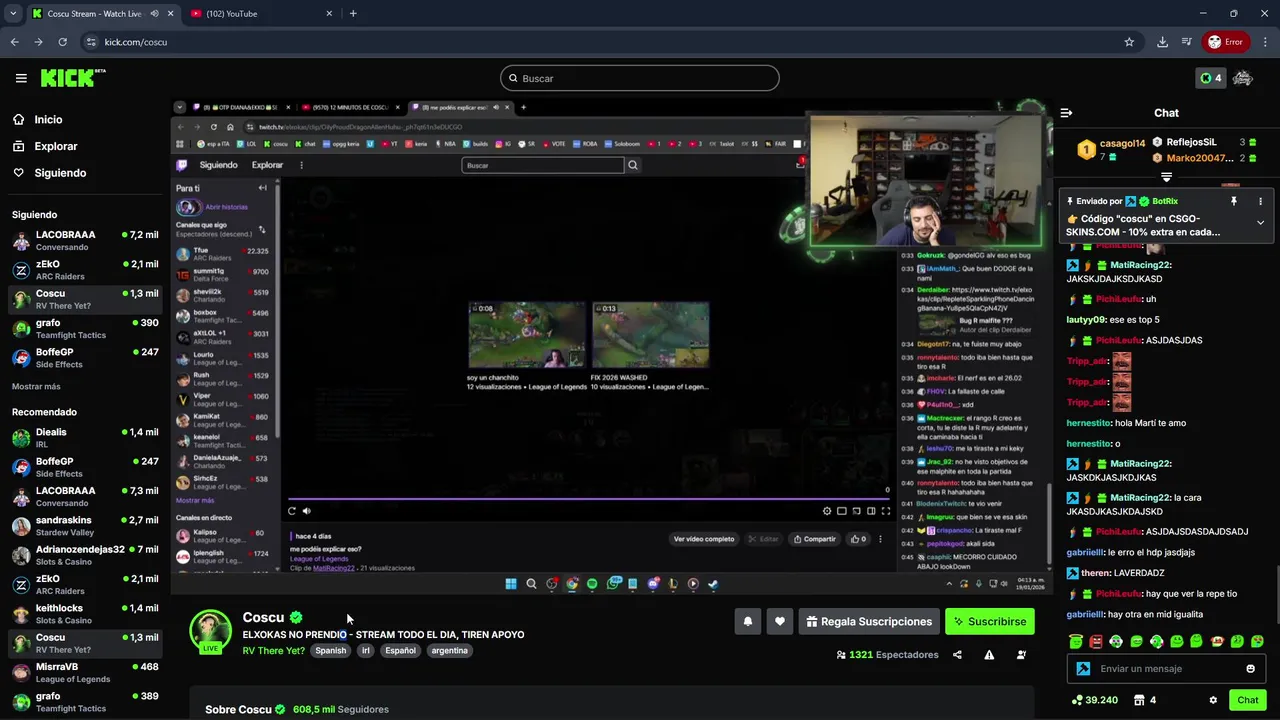Open grafo channel in Siguiendo list
The image size is (1280, 720).
[85, 329]
